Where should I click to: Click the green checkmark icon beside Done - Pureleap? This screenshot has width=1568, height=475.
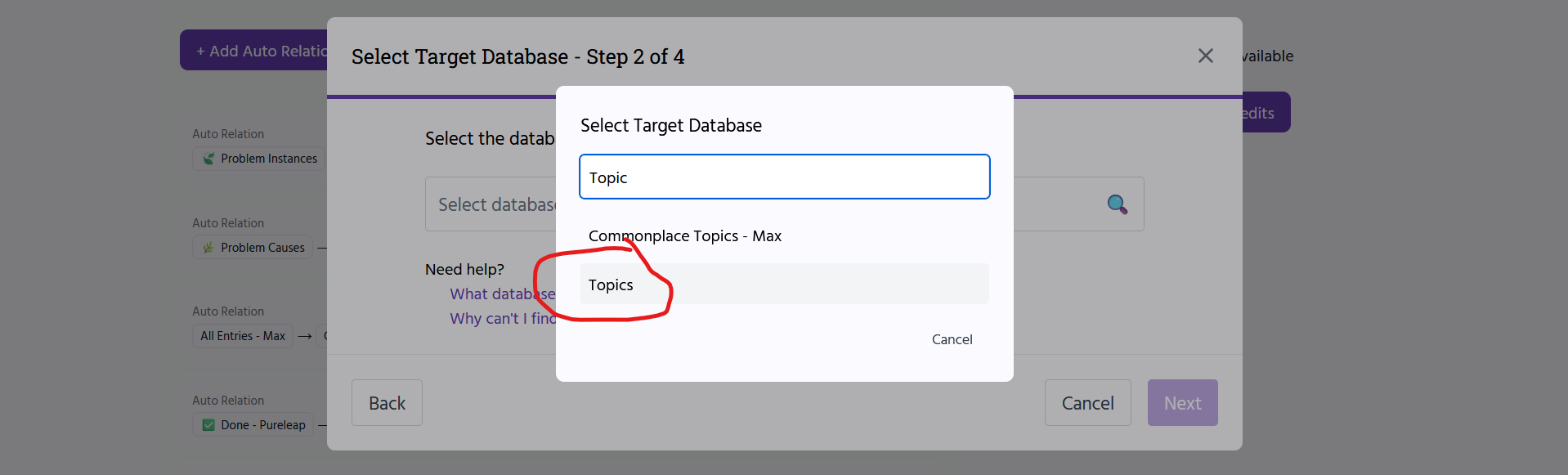[208, 425]
